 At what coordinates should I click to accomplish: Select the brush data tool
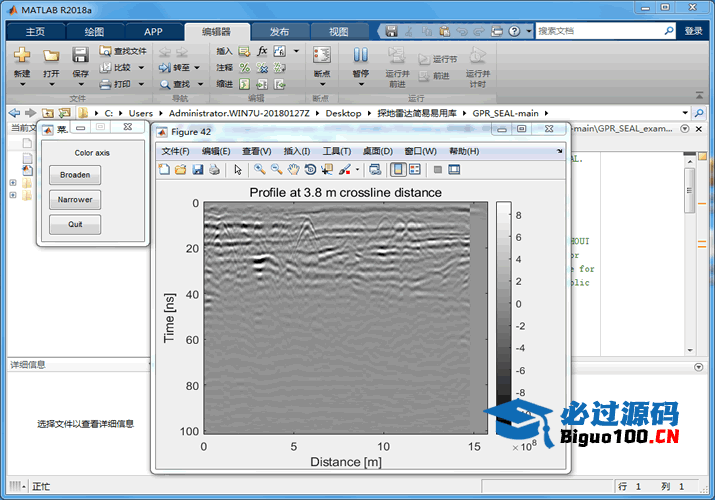345,170
